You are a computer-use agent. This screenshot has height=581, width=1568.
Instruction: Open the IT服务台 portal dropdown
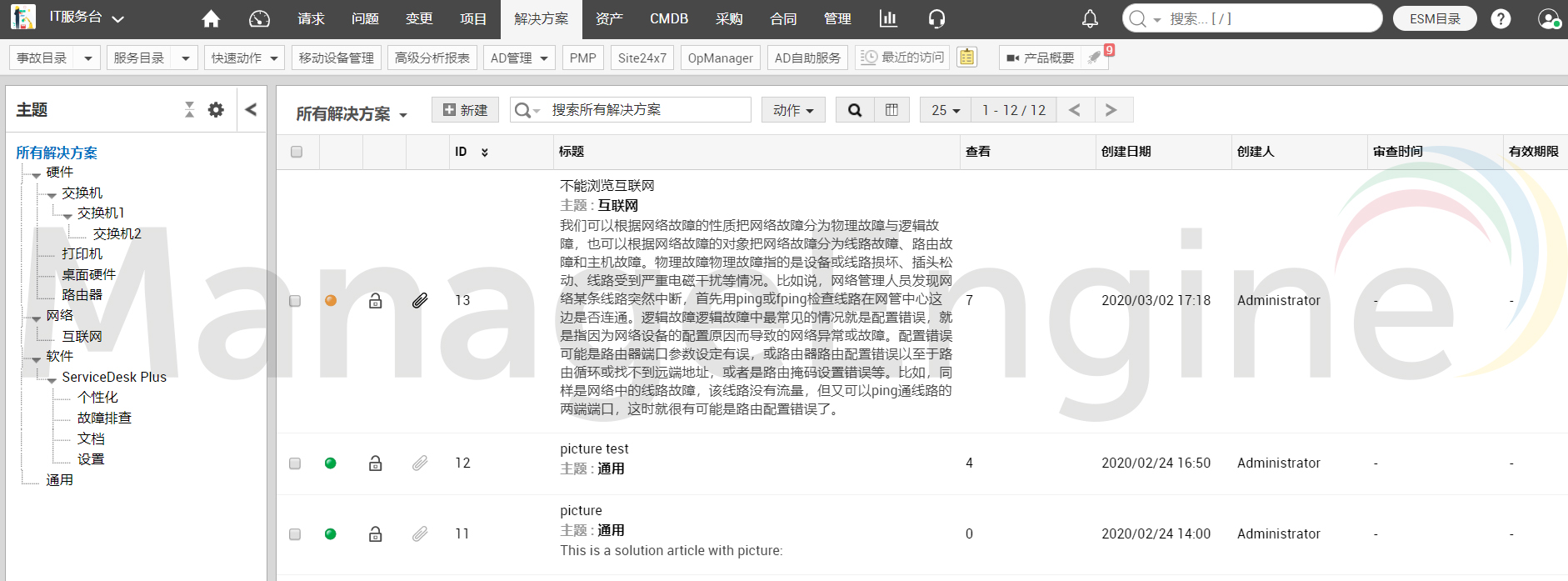87,18
